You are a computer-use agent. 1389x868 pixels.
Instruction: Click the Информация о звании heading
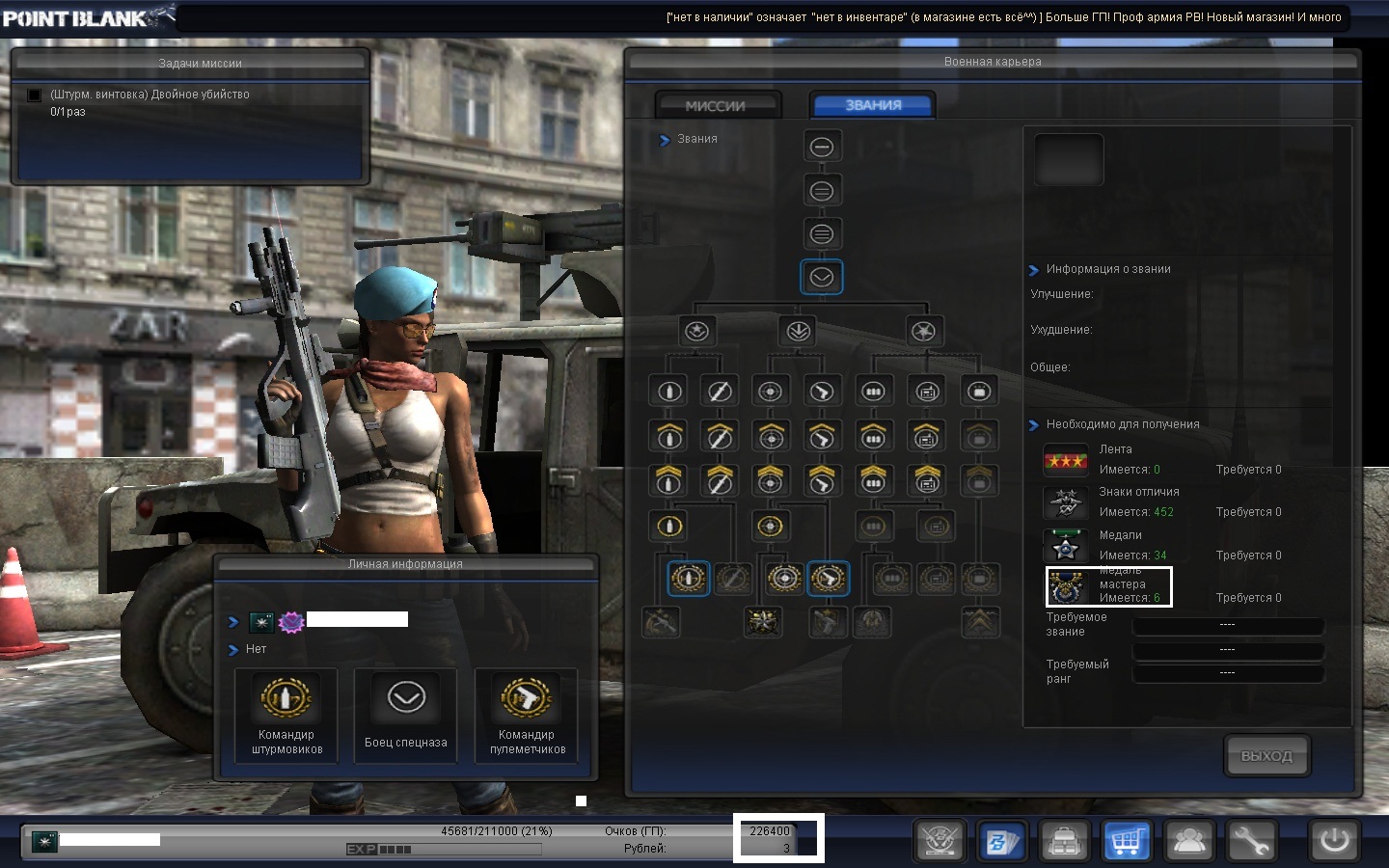(x=1108, y=269)
